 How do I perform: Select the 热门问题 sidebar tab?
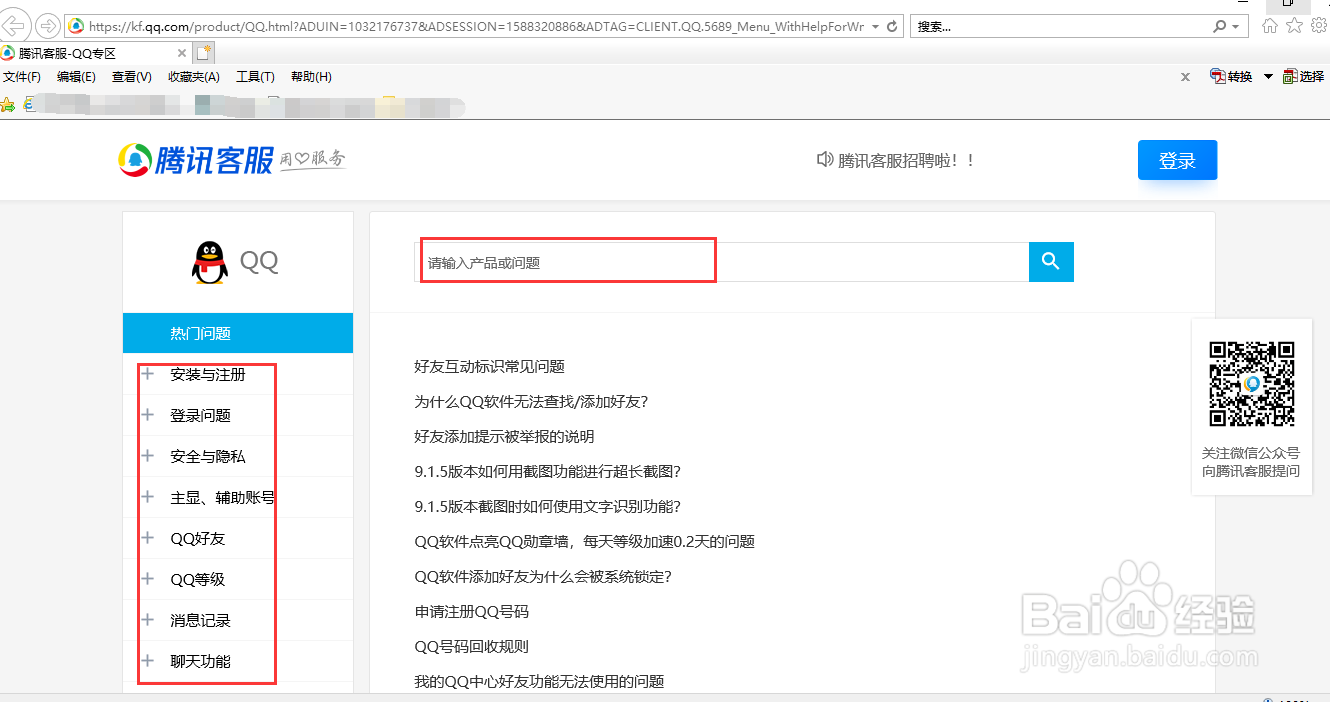[x=238, y=333]
